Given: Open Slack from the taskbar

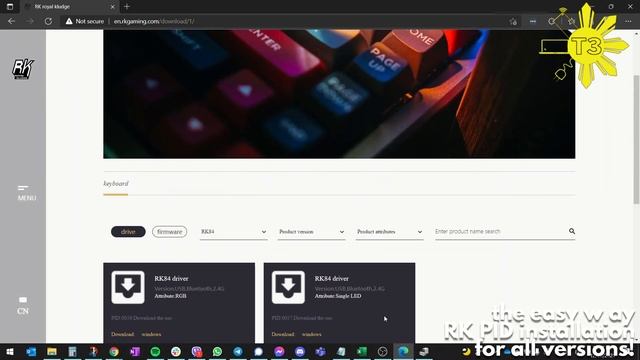Looking at the screenshot, I should (x=176, y=351).
